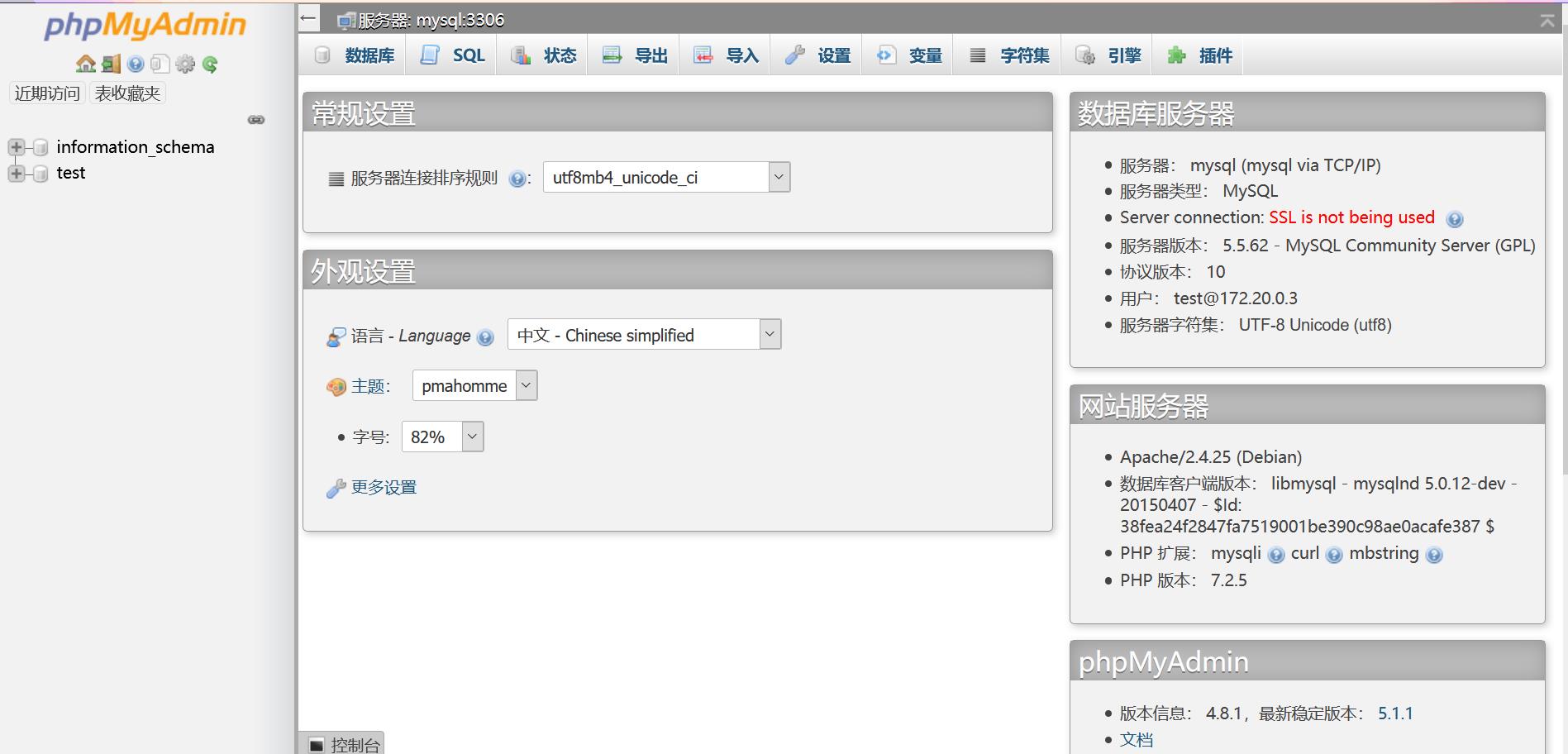The image size is (1568, 754).
Task: Click the 主题 (Theme) link label
Action: point(368,386)
